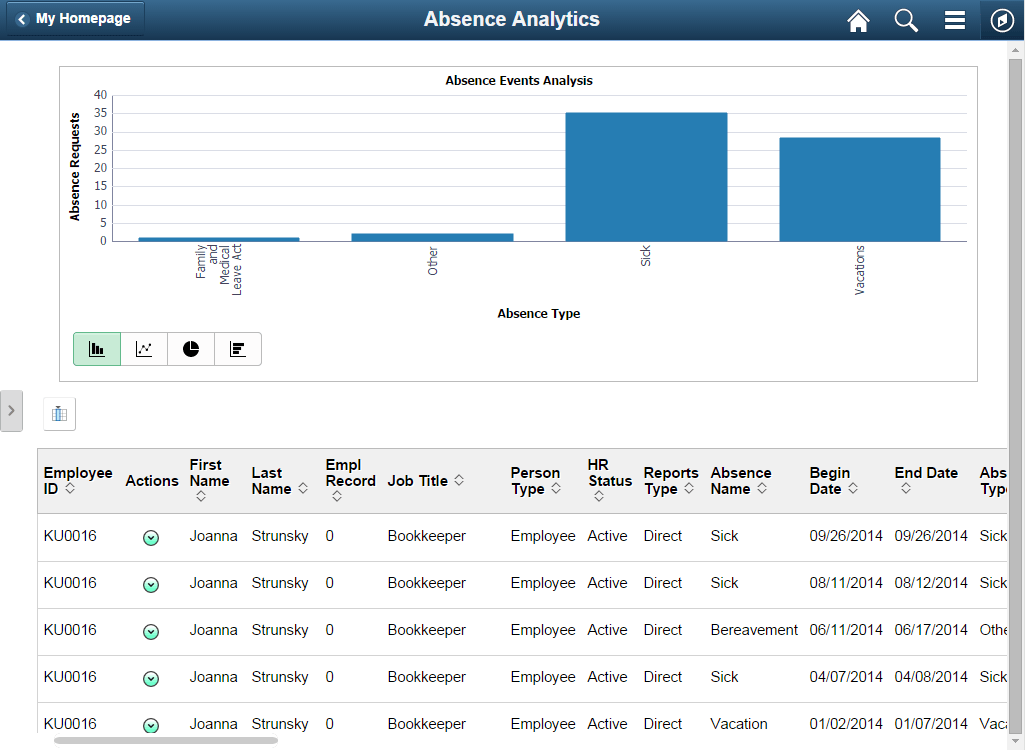Return to My Homepage
Image resolution: width=1025 pixels, height=750 pixels.
pos(74,17)
